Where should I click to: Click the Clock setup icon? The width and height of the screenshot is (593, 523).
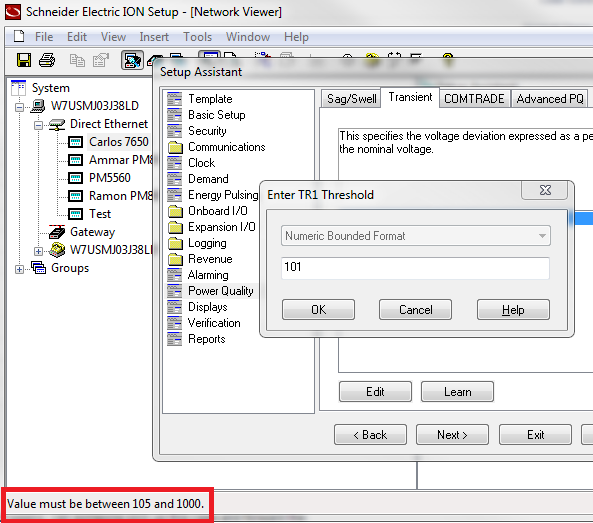click(x=174, y=163)
